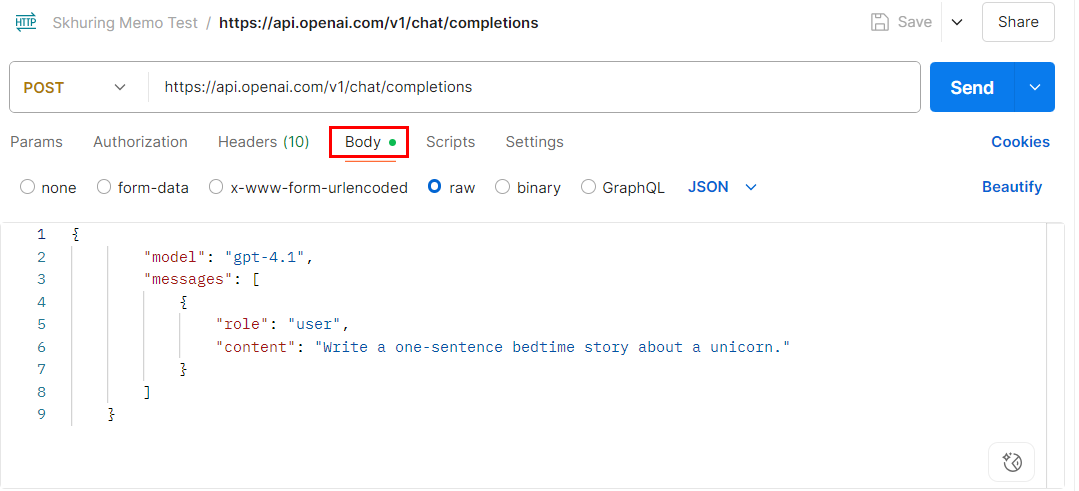Screen dimensions: 1079x491
Task: Select the x-www-form-urlencoded radio button
Action: (x=216, y=187)
